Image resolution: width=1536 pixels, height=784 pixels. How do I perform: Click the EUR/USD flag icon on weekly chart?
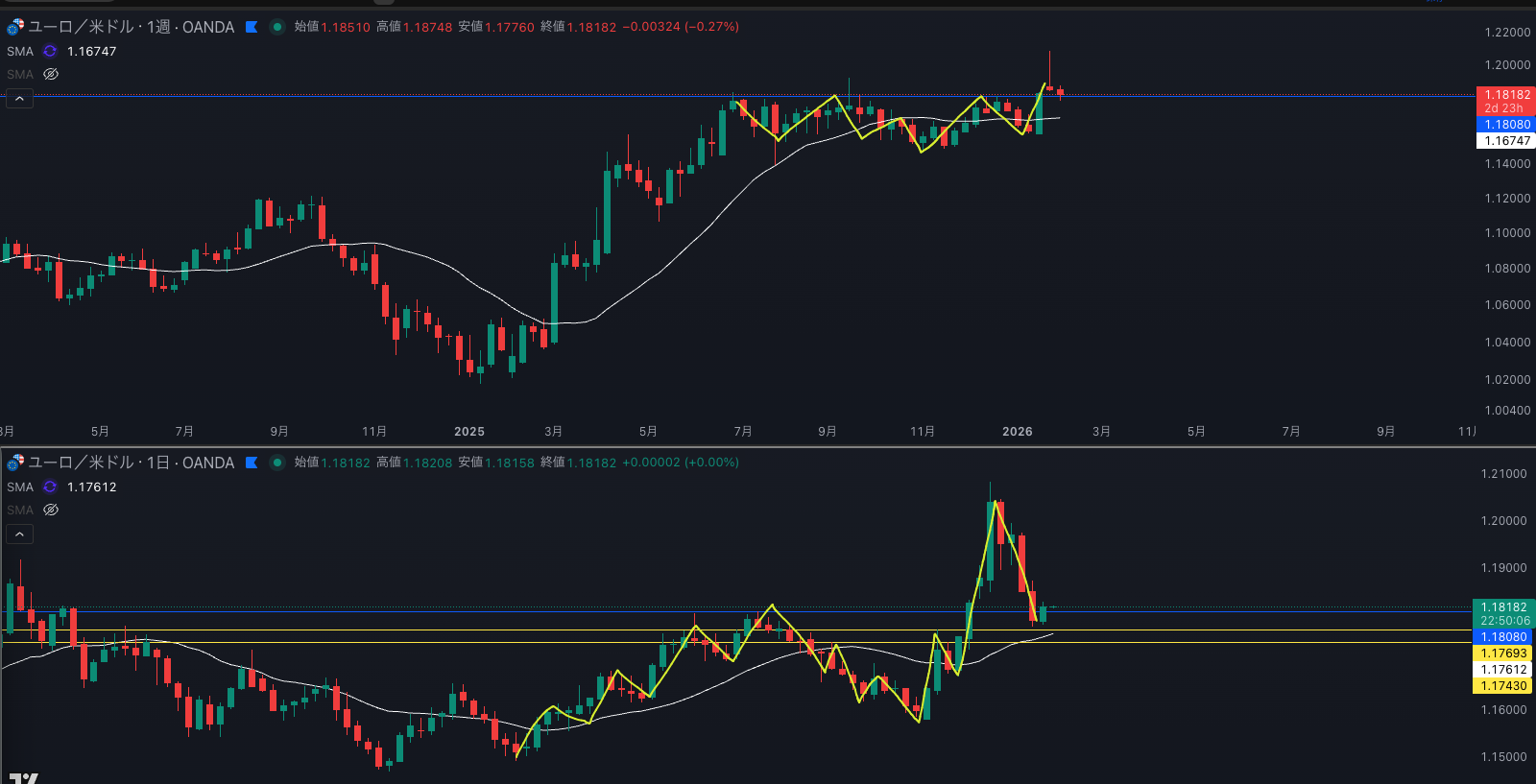(x=15, y=27)
